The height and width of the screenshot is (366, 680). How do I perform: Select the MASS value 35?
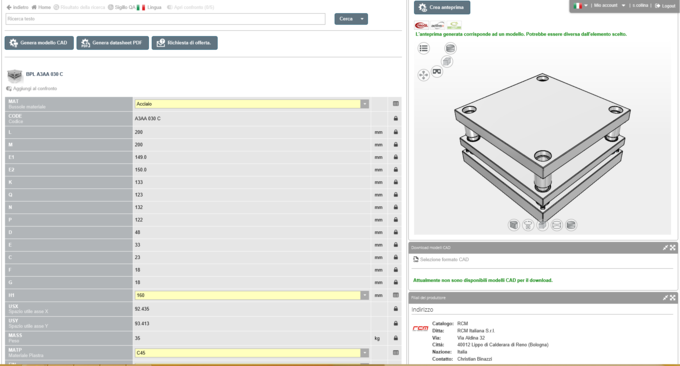137,338
